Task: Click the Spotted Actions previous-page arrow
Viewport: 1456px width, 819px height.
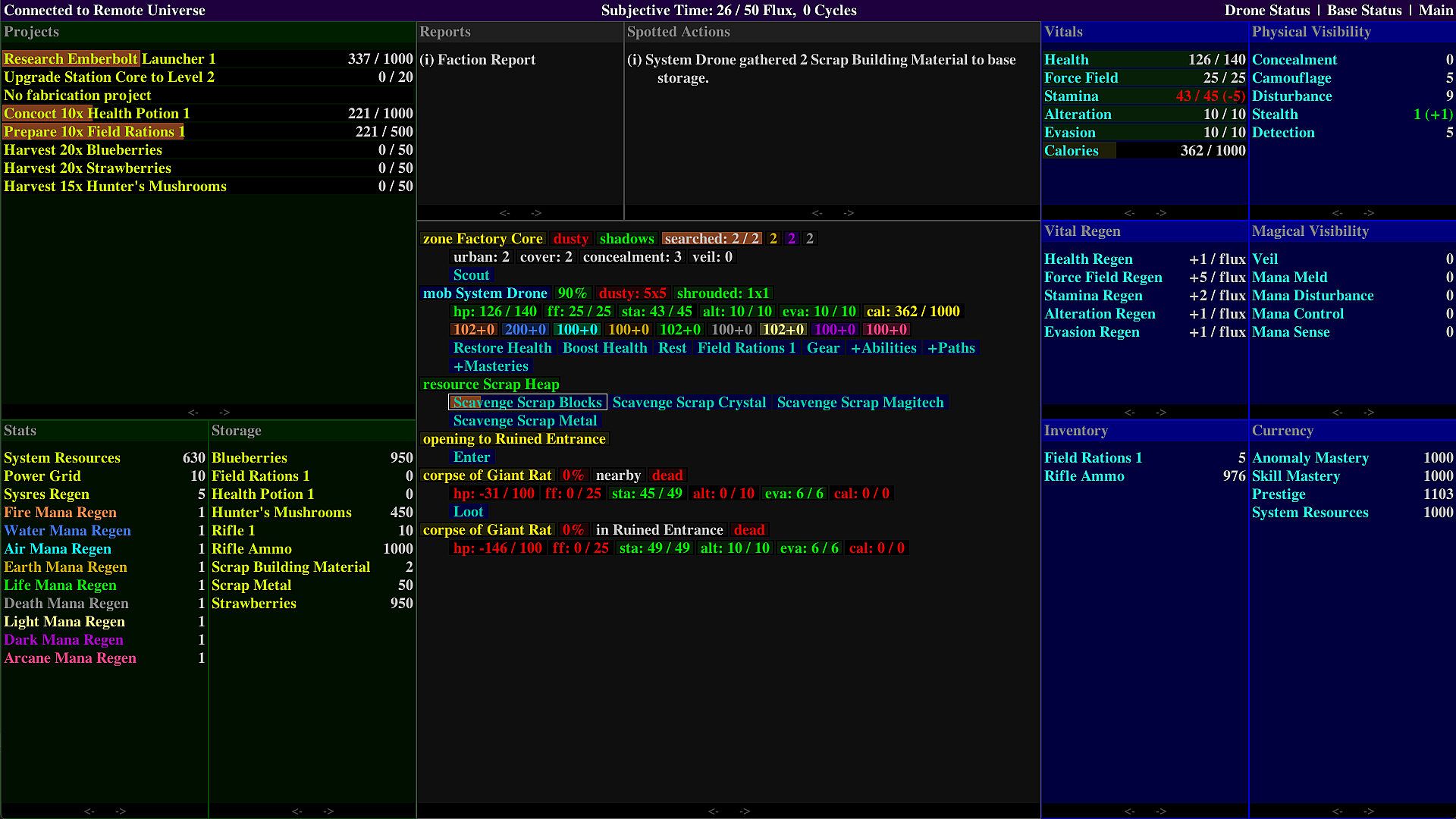Action: pos(817,213)
